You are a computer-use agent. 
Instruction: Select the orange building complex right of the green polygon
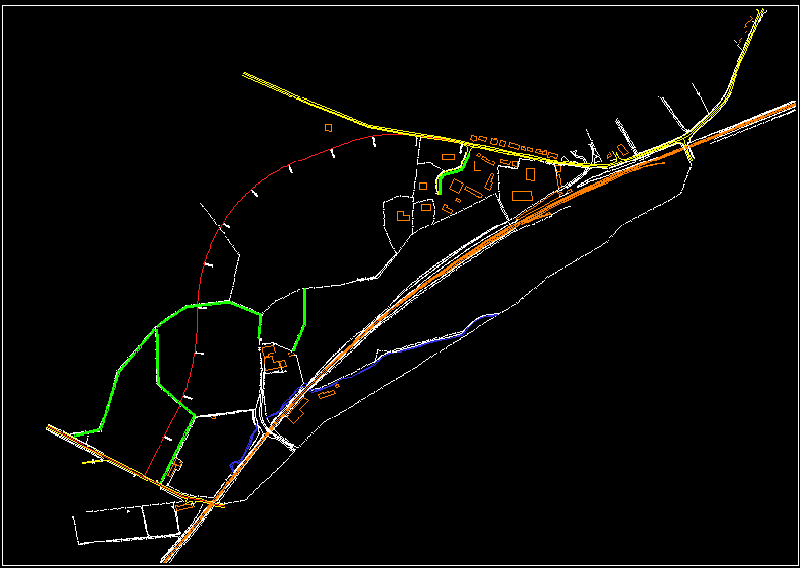(272, 358)
